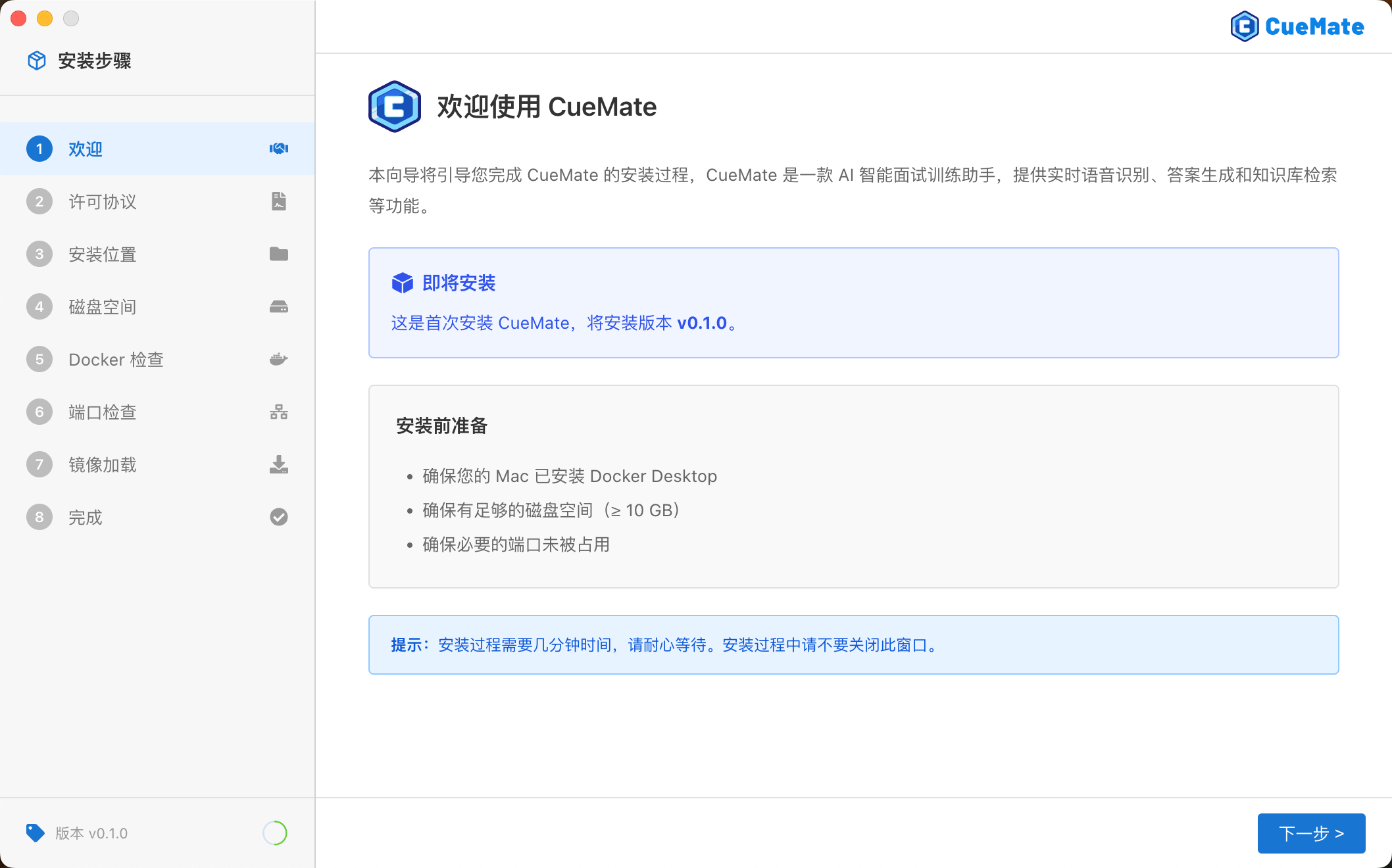Select the 许可协议 step

(x=103, y=201)
